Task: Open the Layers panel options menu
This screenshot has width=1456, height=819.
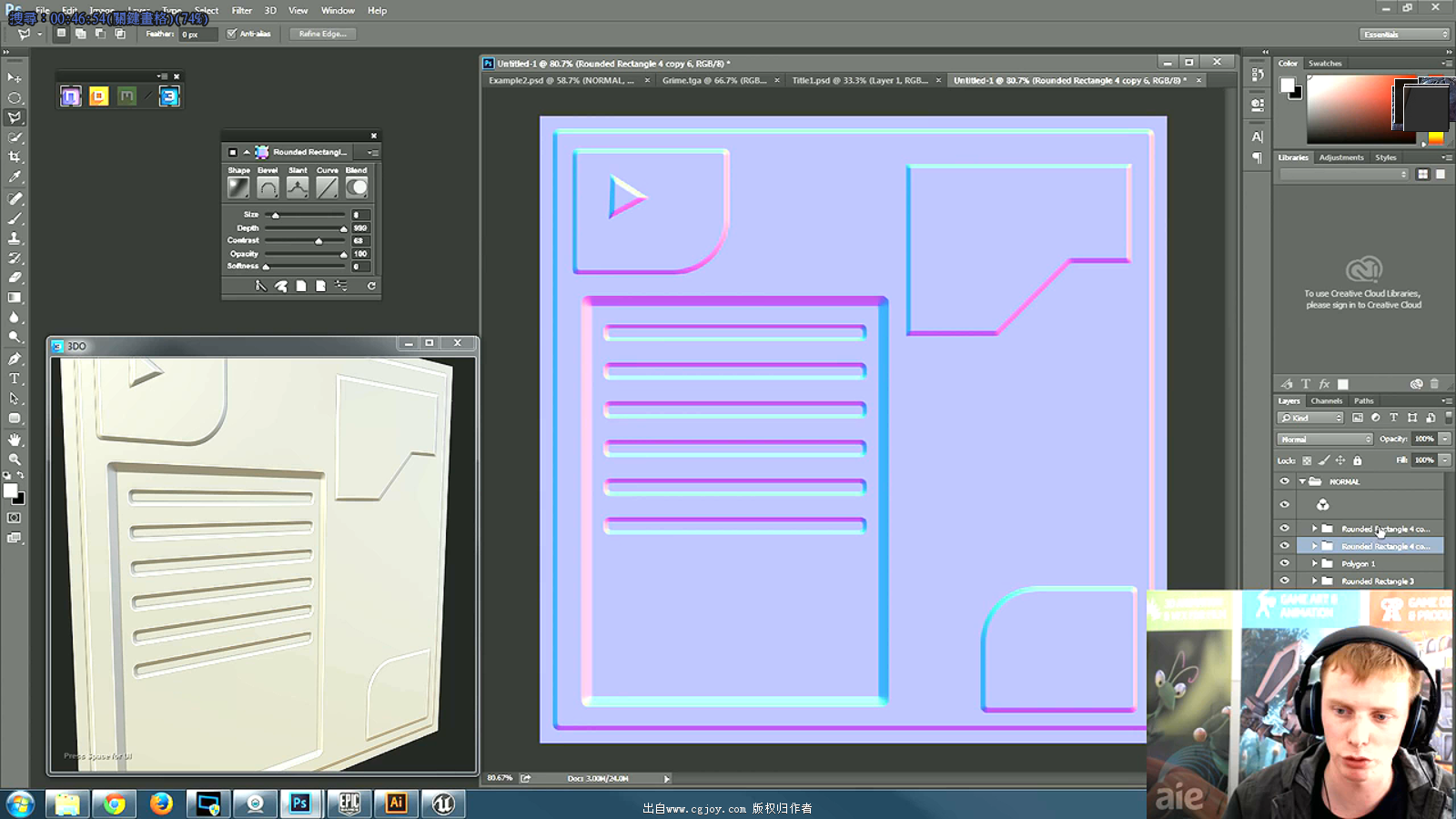Action: pyautogui.click(x=1447, y=400)
